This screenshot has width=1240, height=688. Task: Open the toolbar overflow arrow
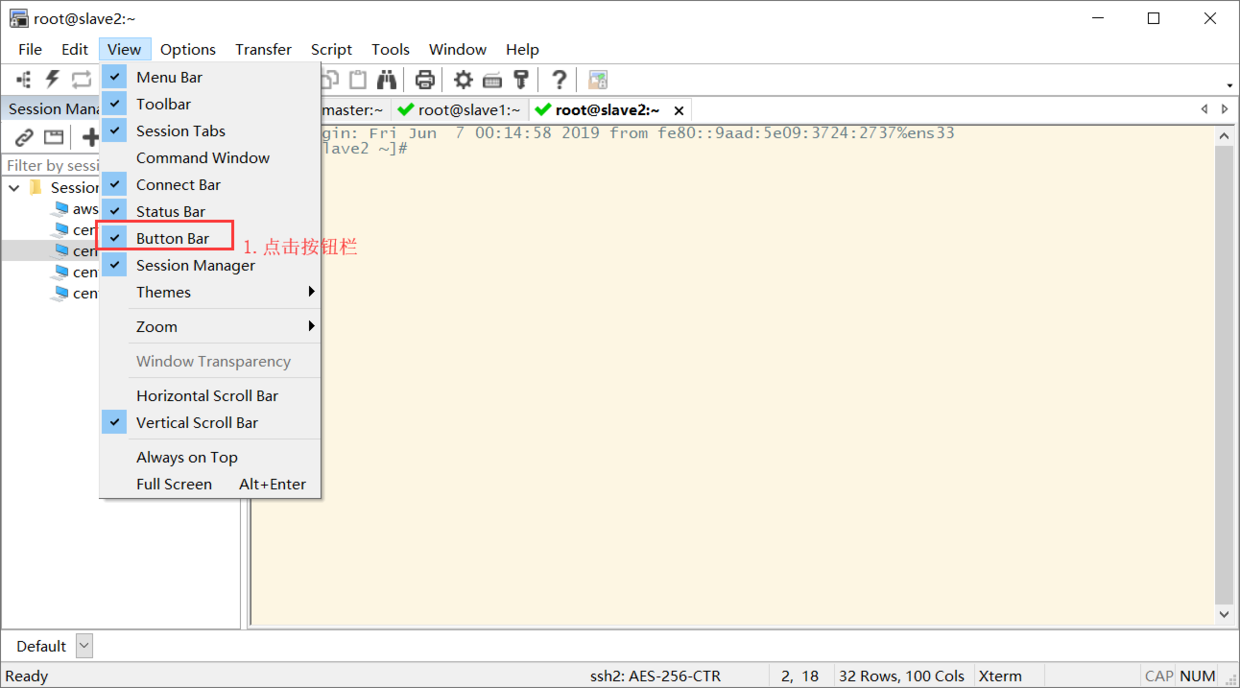pyautogui.click(x=1229, y=85)
